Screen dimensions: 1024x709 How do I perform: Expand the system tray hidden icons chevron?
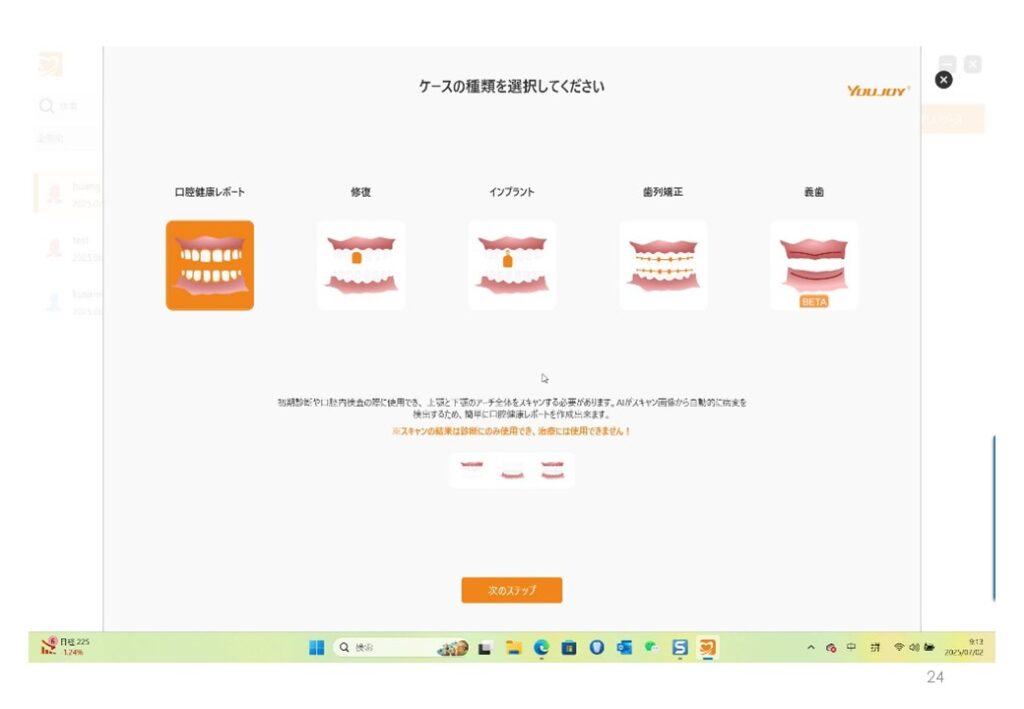pyautogui.click(x=811, y=648)
